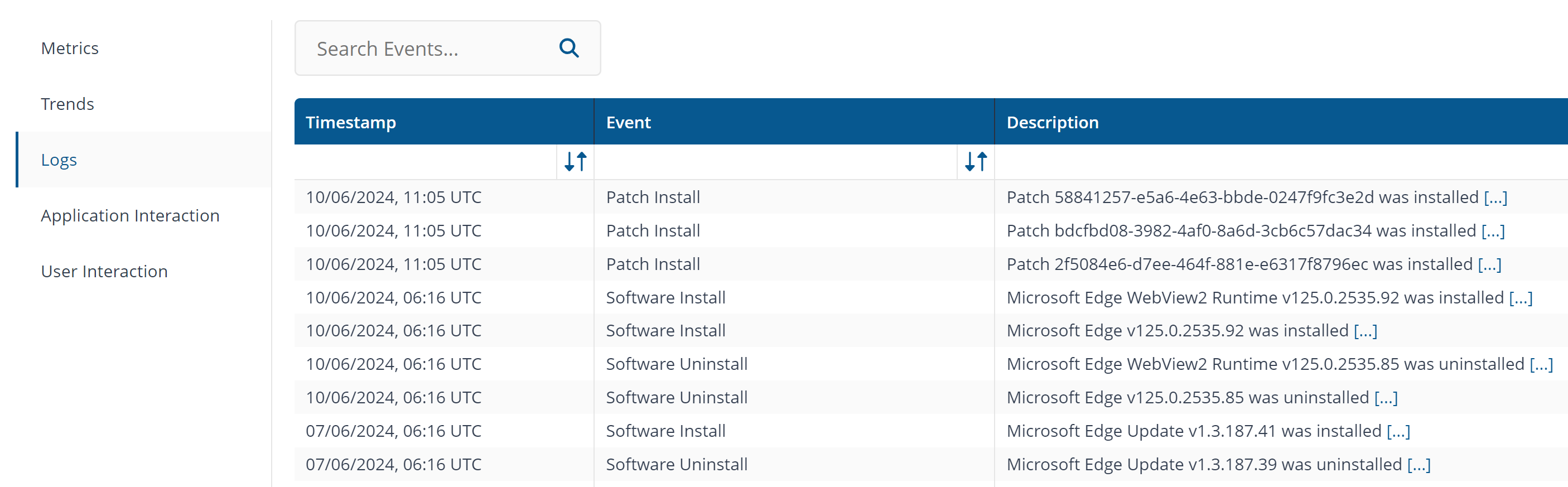Go to the User Interaction section
This screenshot has height=487, width=1568.
104,272
